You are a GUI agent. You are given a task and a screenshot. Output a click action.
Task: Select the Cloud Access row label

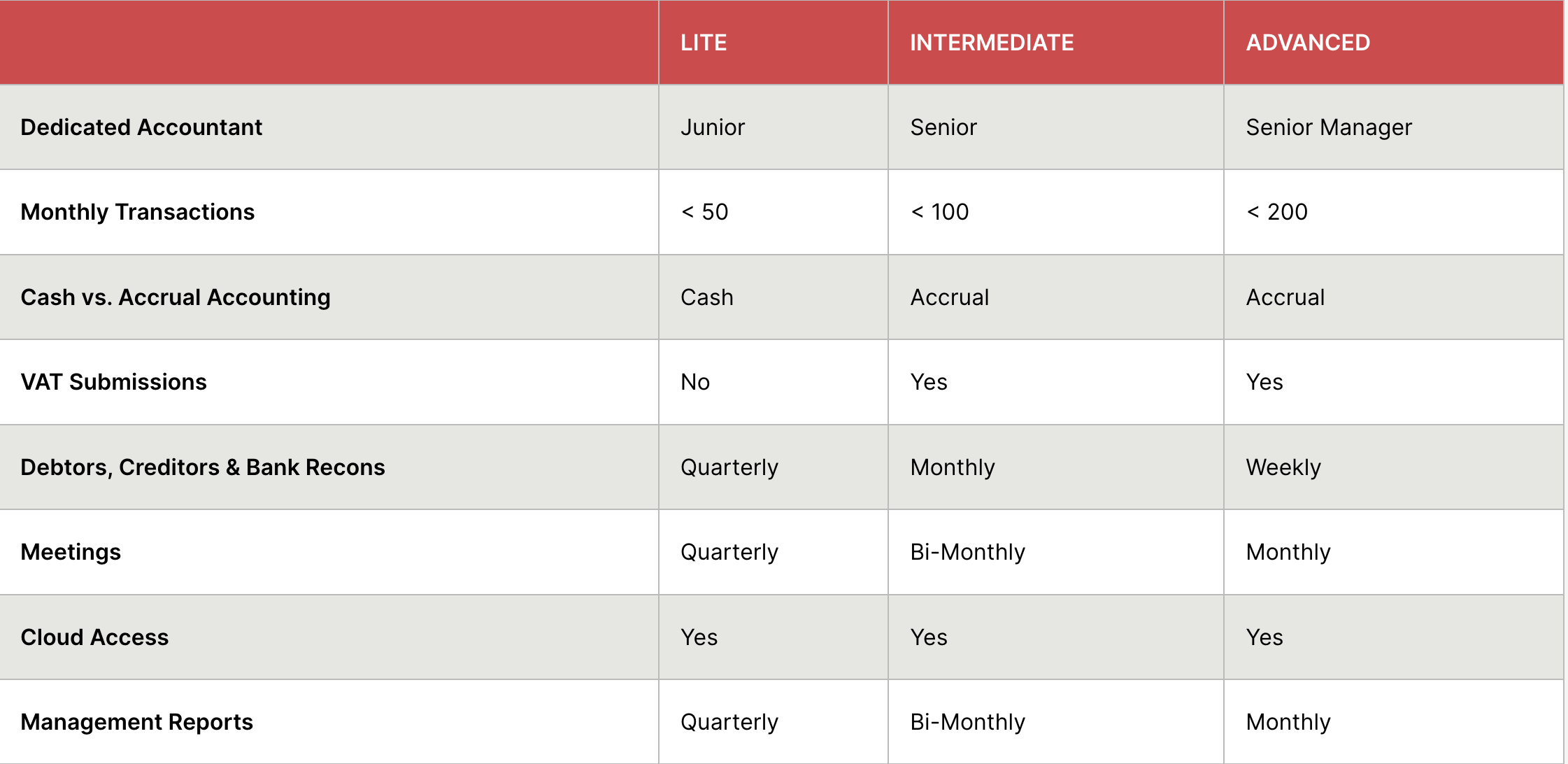94,637
